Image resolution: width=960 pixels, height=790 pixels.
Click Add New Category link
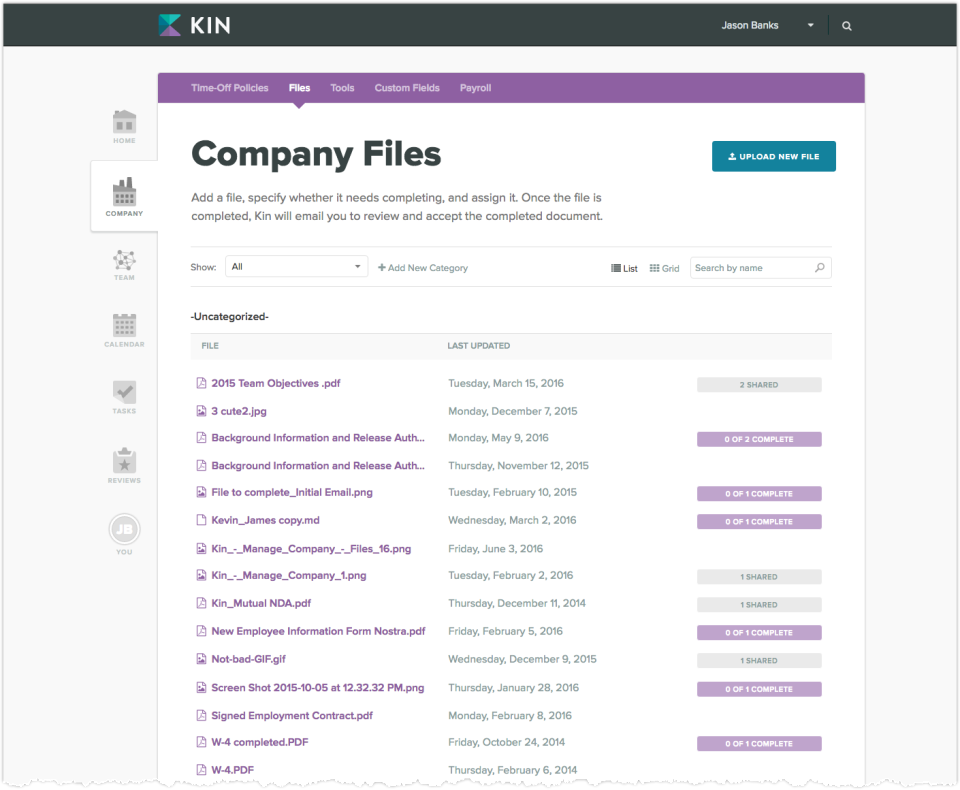tap(422, 268)
